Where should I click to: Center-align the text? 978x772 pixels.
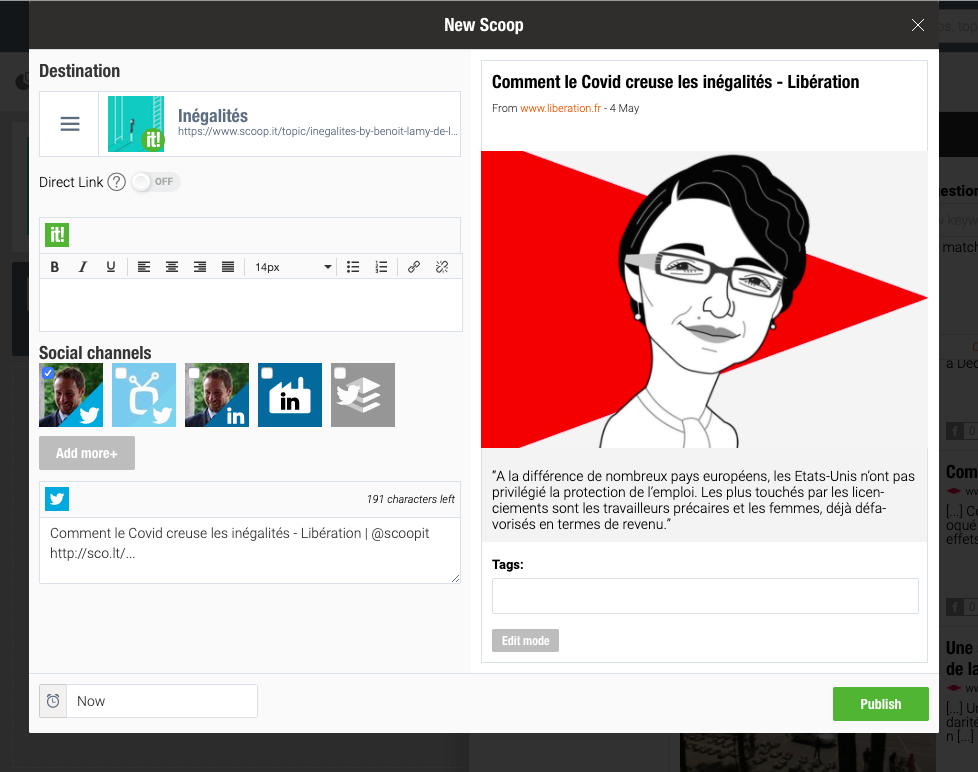pos(172,267)
